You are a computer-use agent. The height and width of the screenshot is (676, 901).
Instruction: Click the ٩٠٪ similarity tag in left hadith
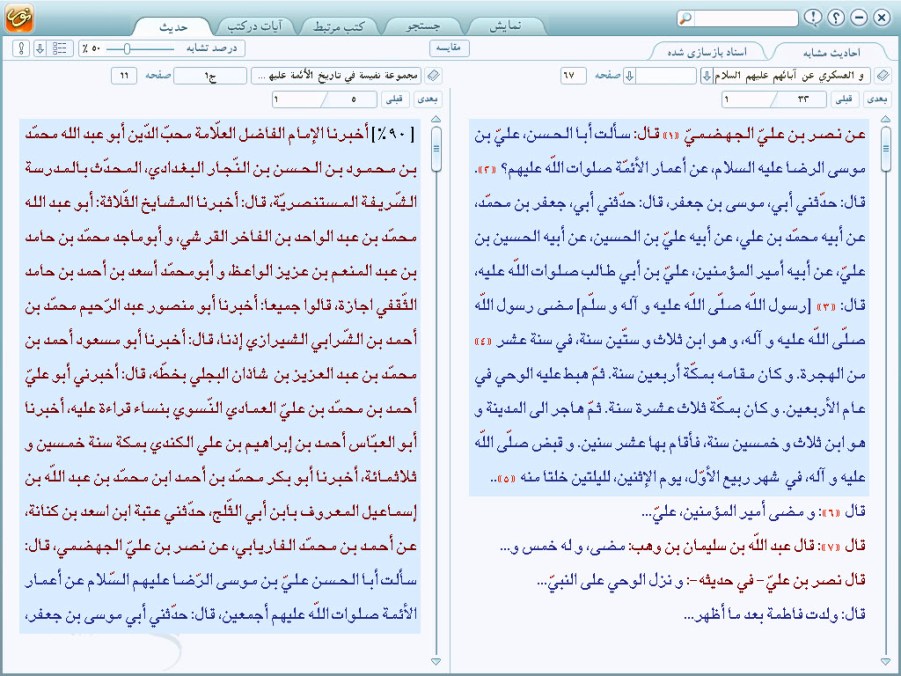[394, 135]
